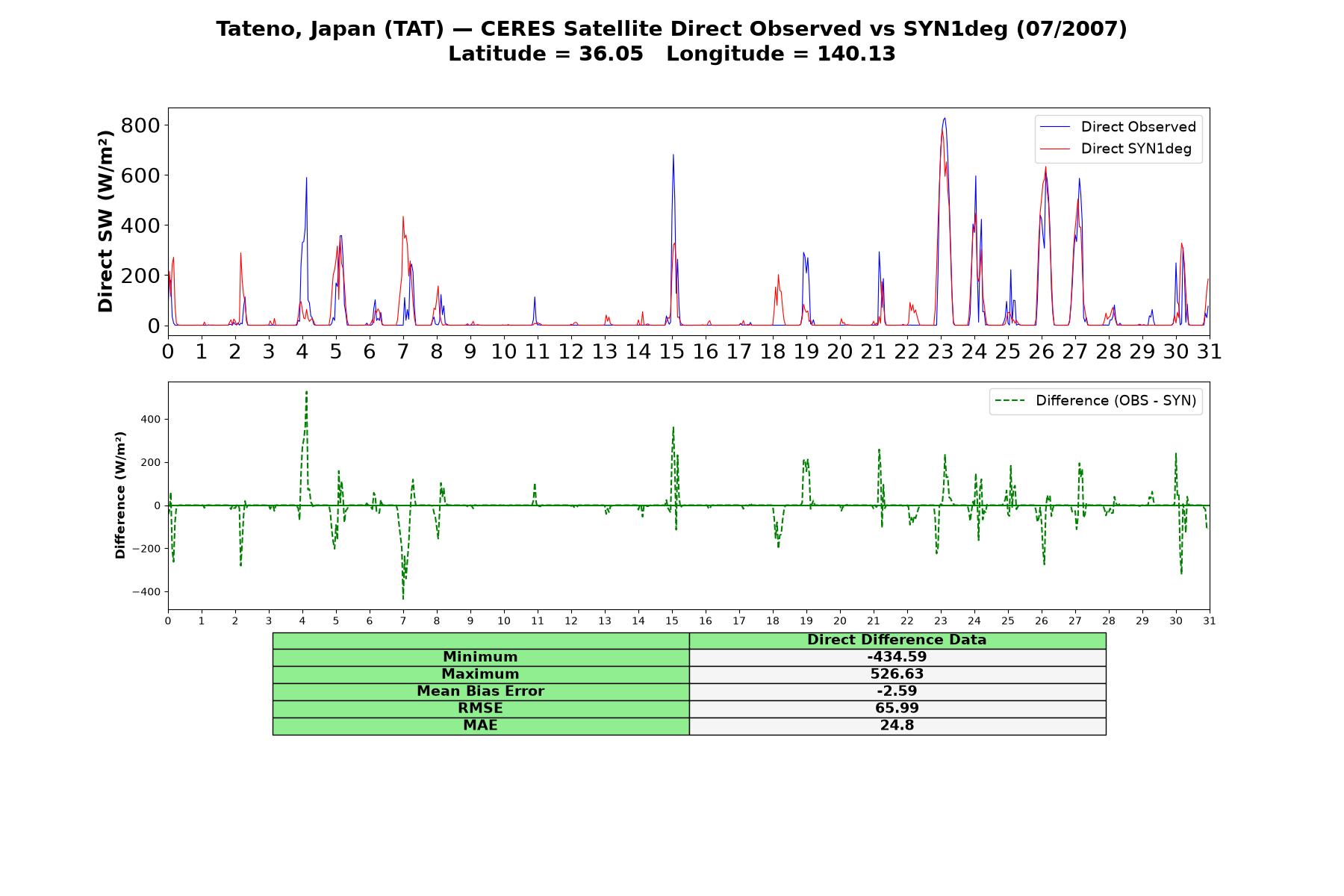The image size is (1344, 896).
Task: Select the blue Direct Observed legend line
Action: pyautogui.click(x=1055, y=127)
